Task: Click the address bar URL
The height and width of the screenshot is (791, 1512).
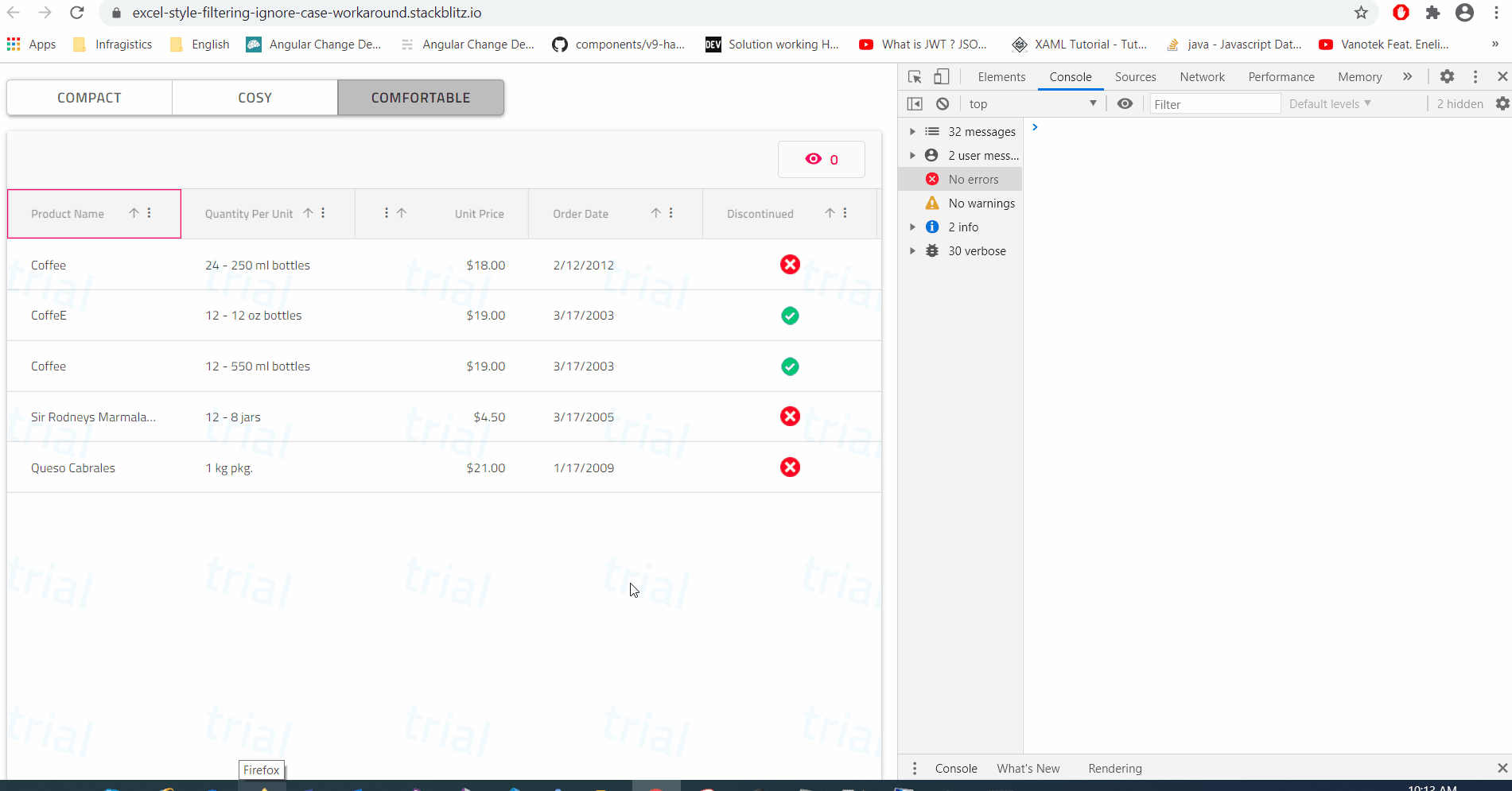Action: point(307,13)
